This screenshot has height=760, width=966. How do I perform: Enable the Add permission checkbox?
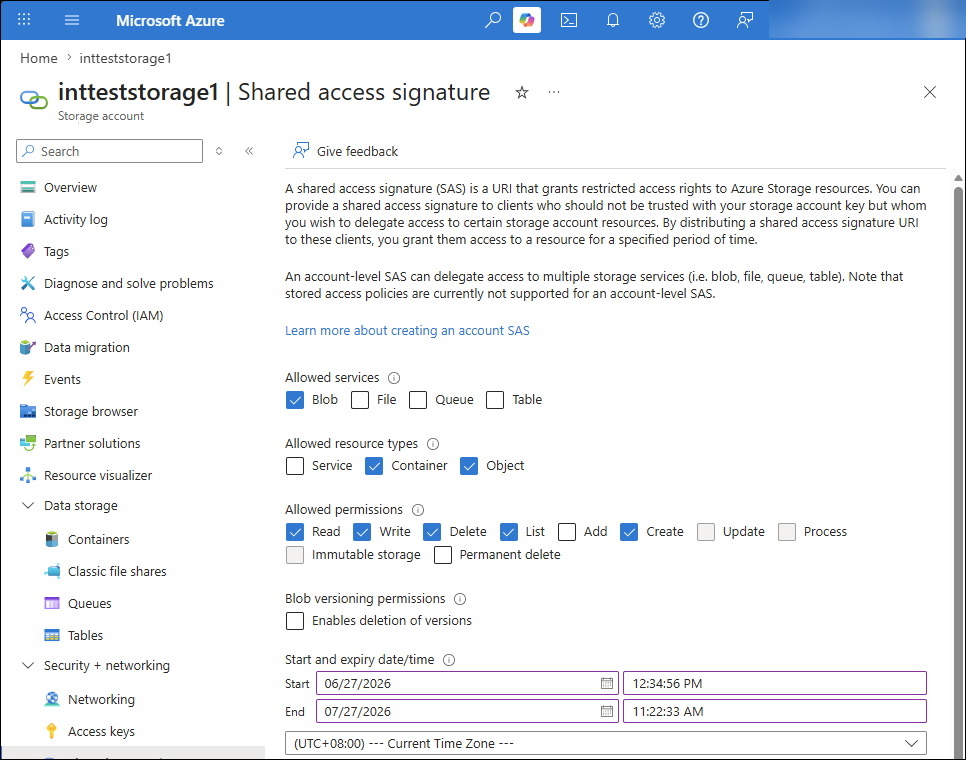pyautogui.click(x=567, y=532)
